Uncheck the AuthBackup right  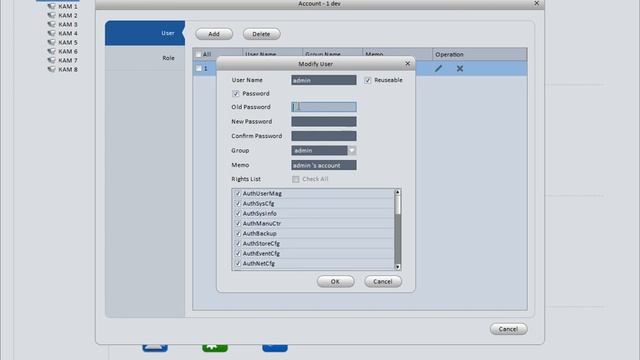coord(238,233)
